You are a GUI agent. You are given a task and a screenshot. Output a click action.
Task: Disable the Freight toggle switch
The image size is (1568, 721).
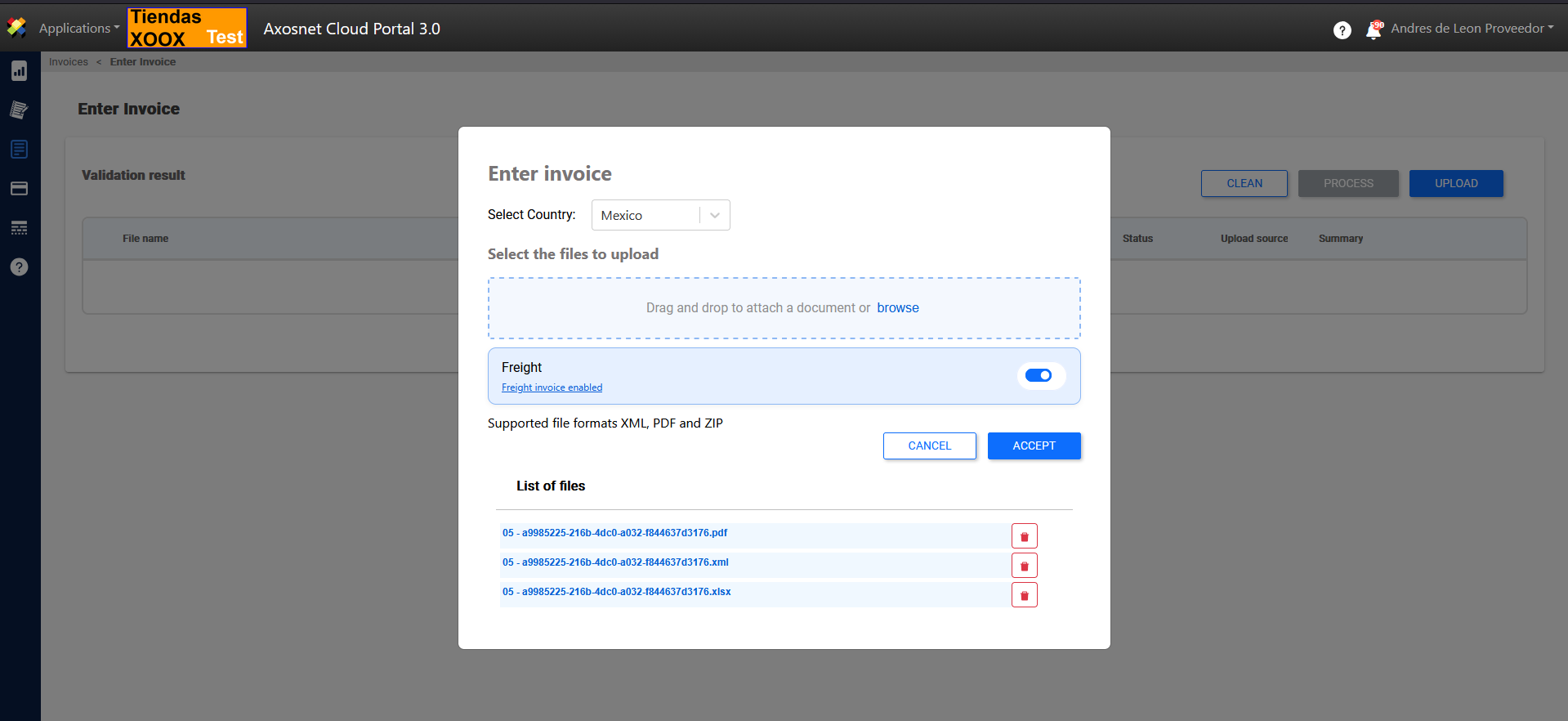pos(1039,376)
